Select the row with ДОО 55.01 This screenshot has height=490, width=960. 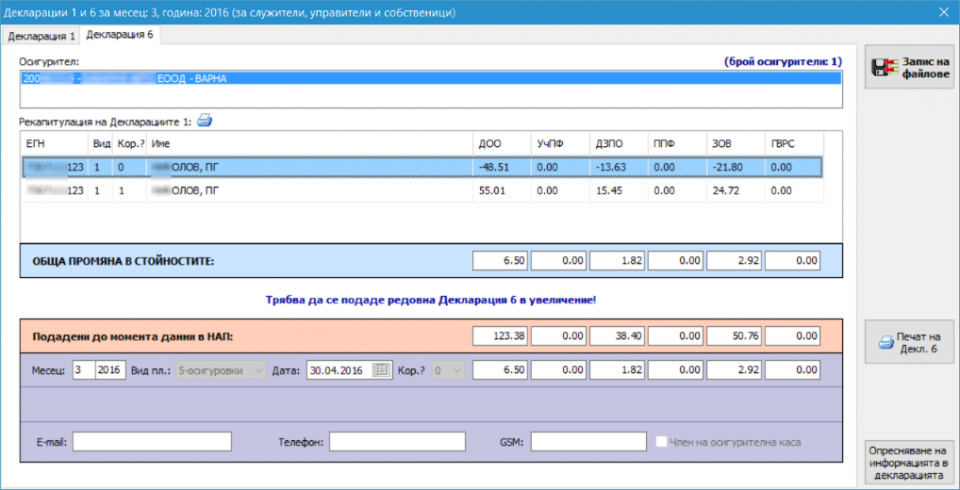[422, 190]
